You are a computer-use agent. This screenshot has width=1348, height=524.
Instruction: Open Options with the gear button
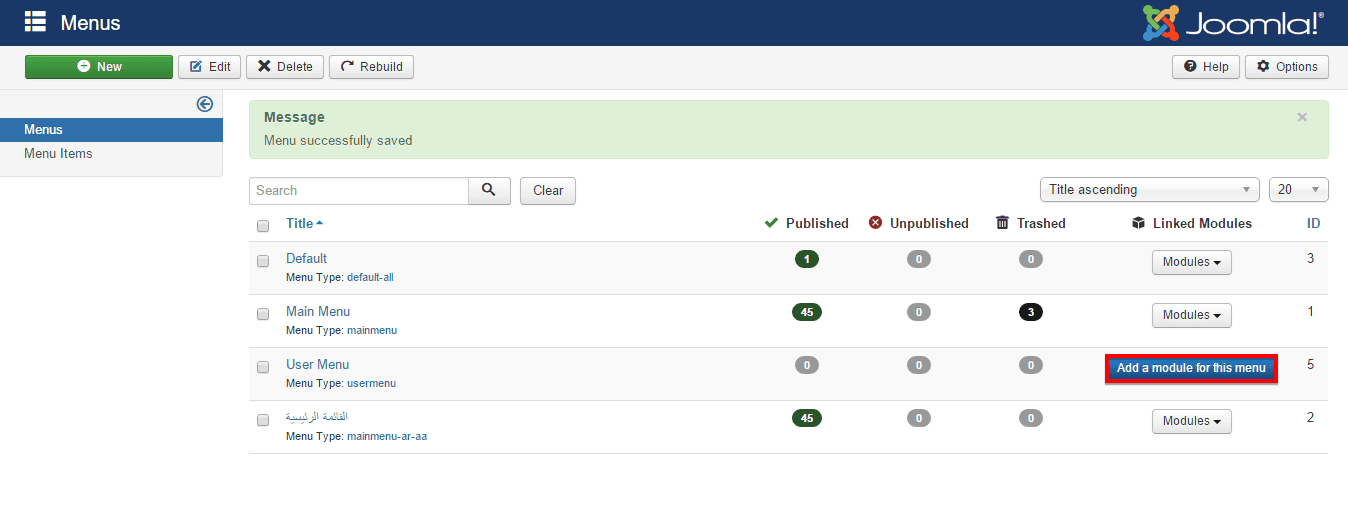coord(1287,67)
